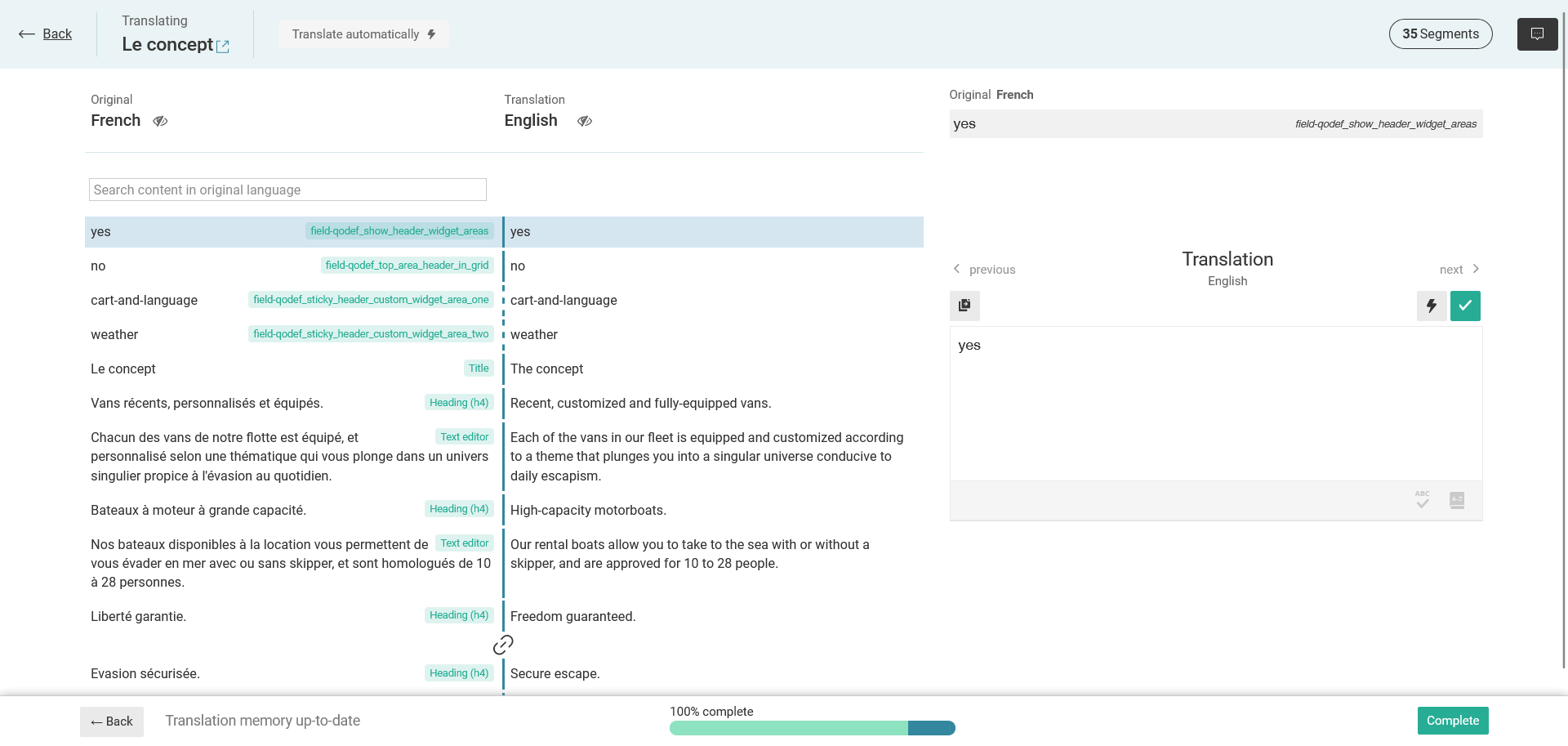Screen dimensions: 1568x746
Task: Click the lightning bolt auto-translate icon in editor
Action: [x=1431, y=306]
